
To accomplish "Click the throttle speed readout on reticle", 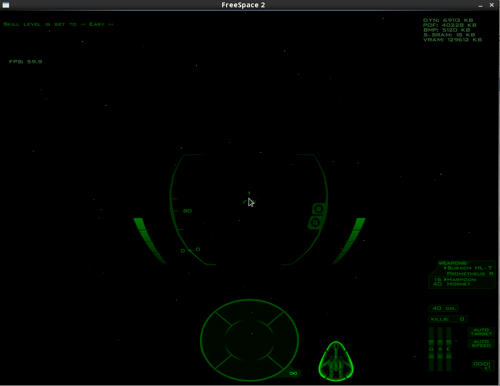I will pos(187,211).
